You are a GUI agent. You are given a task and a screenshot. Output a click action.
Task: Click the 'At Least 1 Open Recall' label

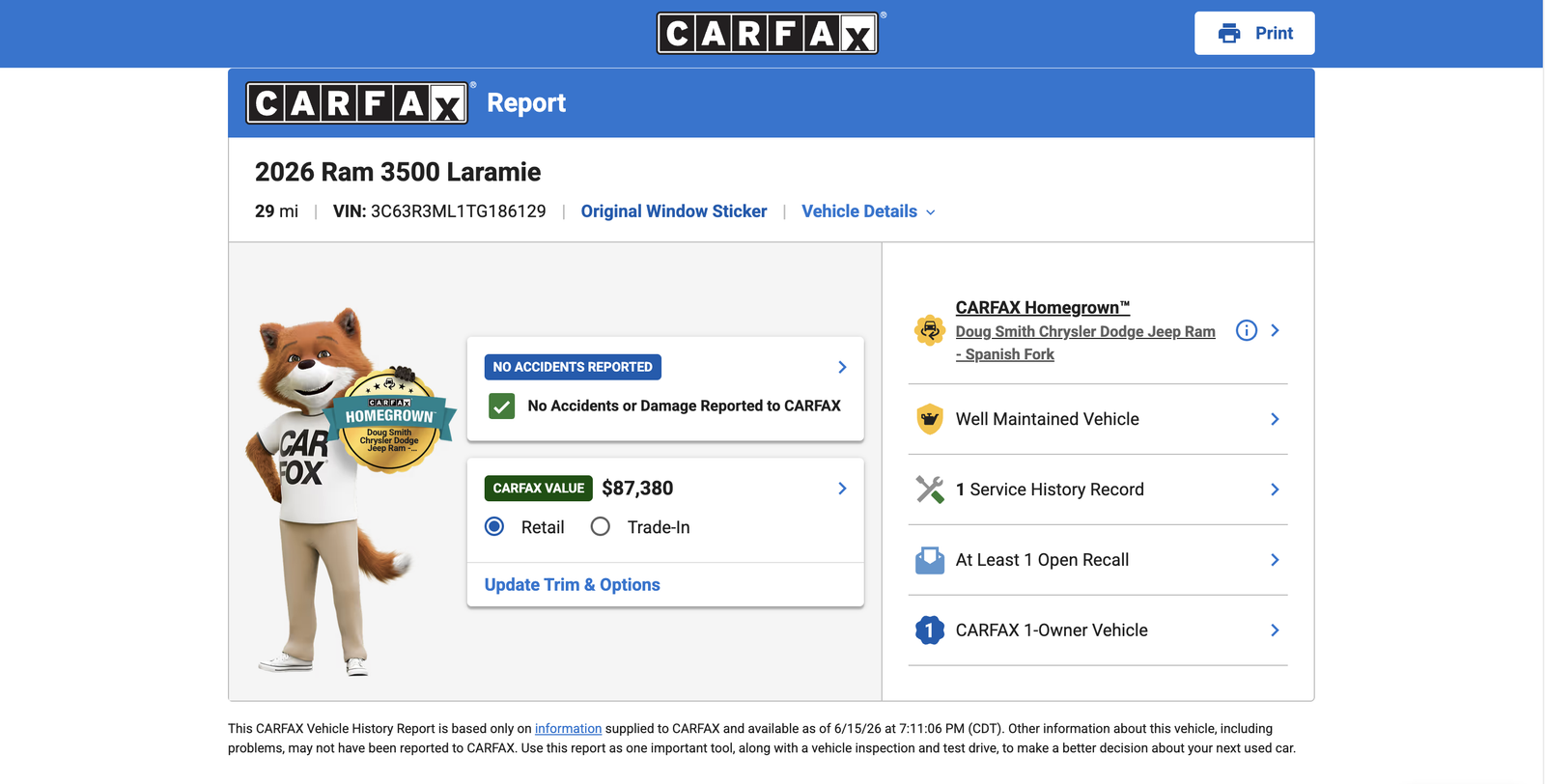coord(1042,560)
